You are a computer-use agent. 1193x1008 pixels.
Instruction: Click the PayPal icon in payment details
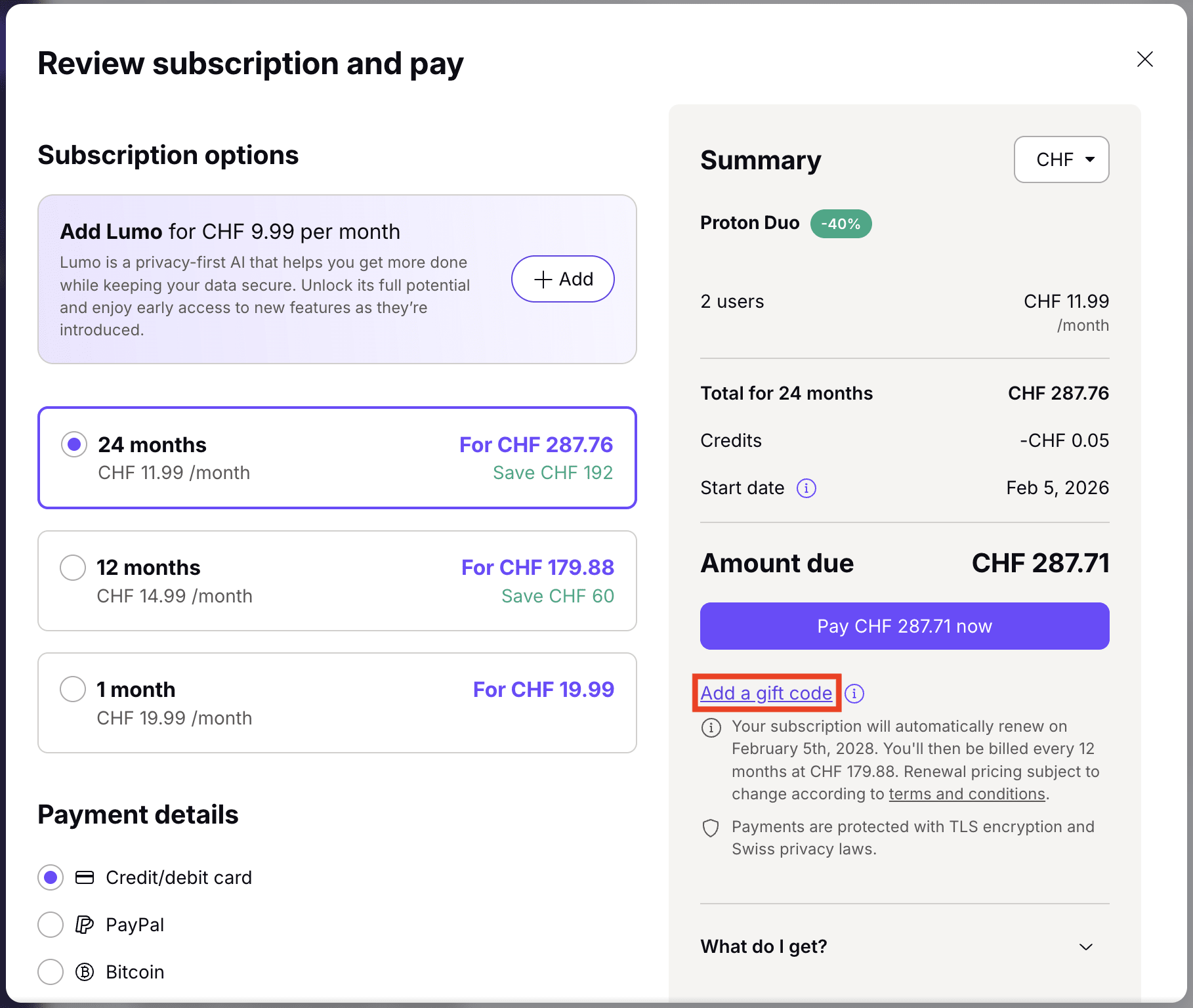pos(84,925)
